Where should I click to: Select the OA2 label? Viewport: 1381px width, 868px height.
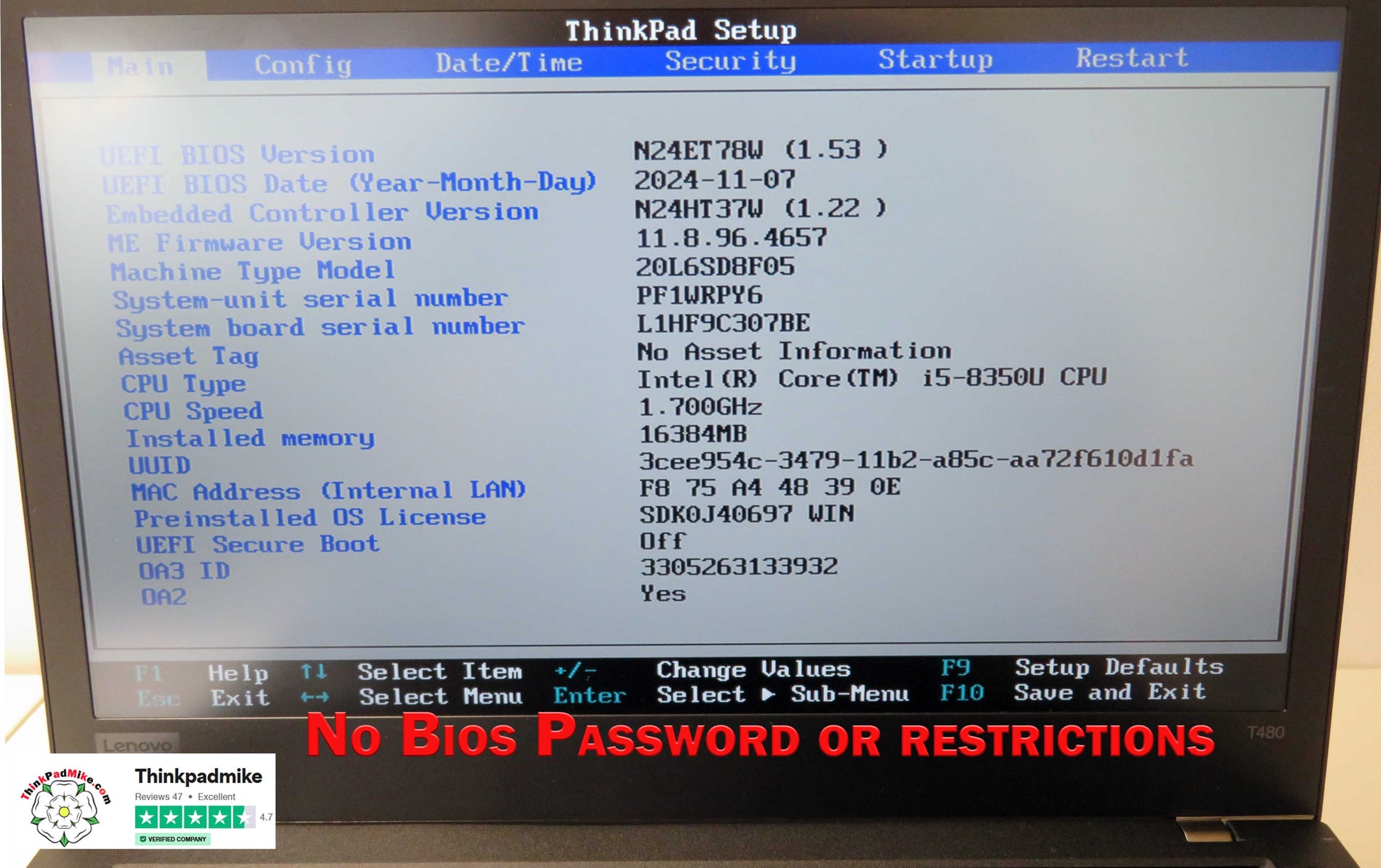pos(164,597)
